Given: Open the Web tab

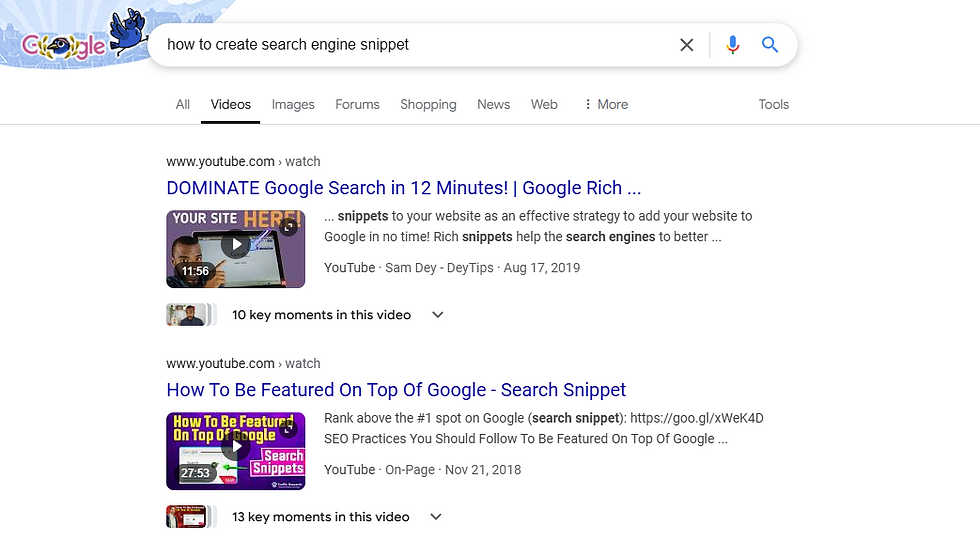Looking at the screenshot, I should pos(544,104).
